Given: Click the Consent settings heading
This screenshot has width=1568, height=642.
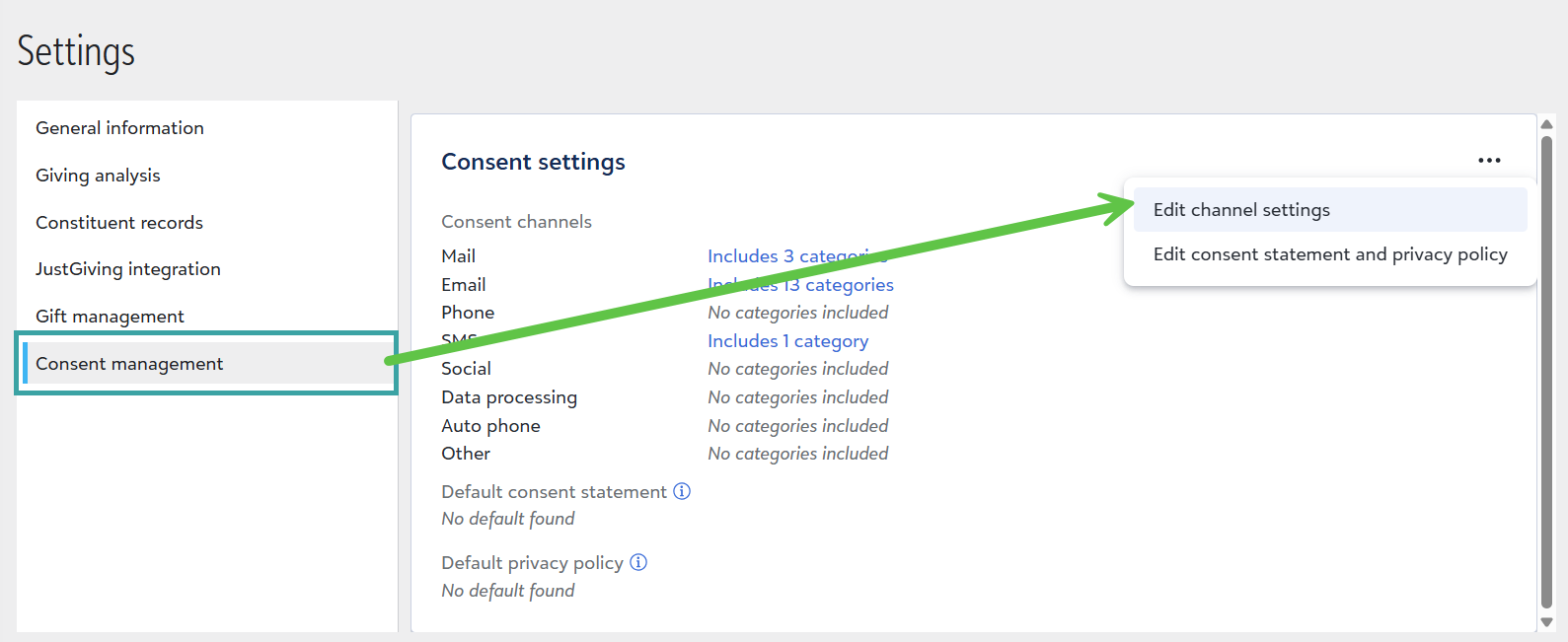Looking at the screenshot, I should point(533,162).
